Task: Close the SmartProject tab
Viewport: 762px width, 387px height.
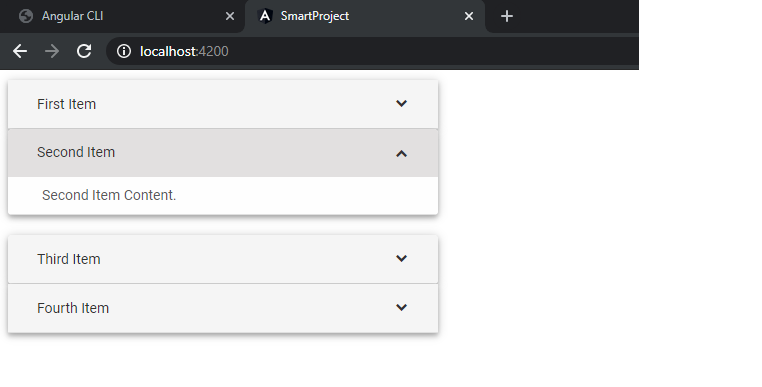Action: [469, 16]
